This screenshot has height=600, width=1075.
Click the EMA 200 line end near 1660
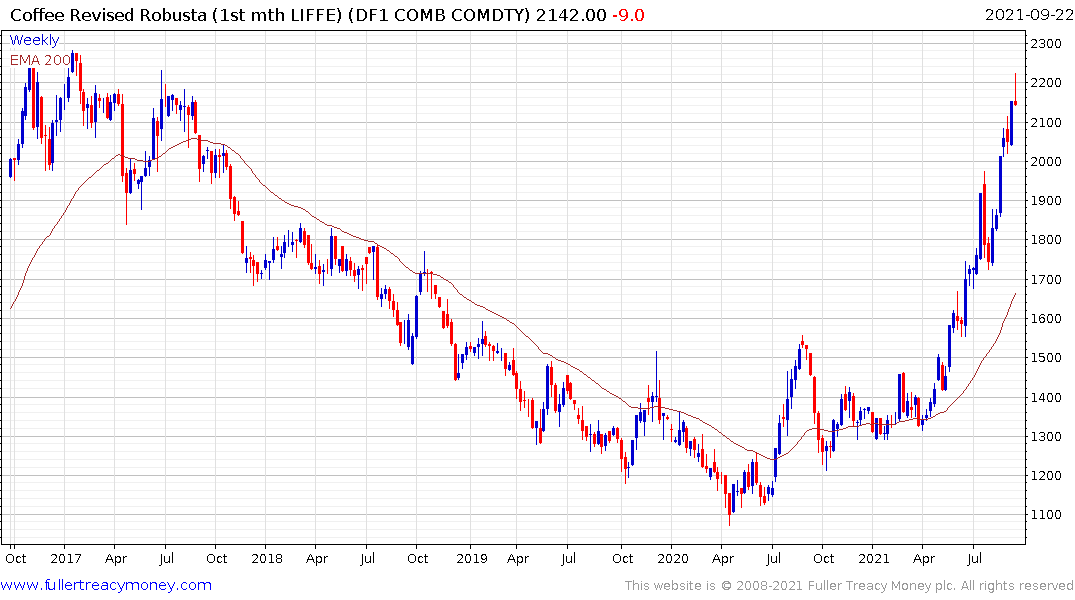coord(1015,294)
